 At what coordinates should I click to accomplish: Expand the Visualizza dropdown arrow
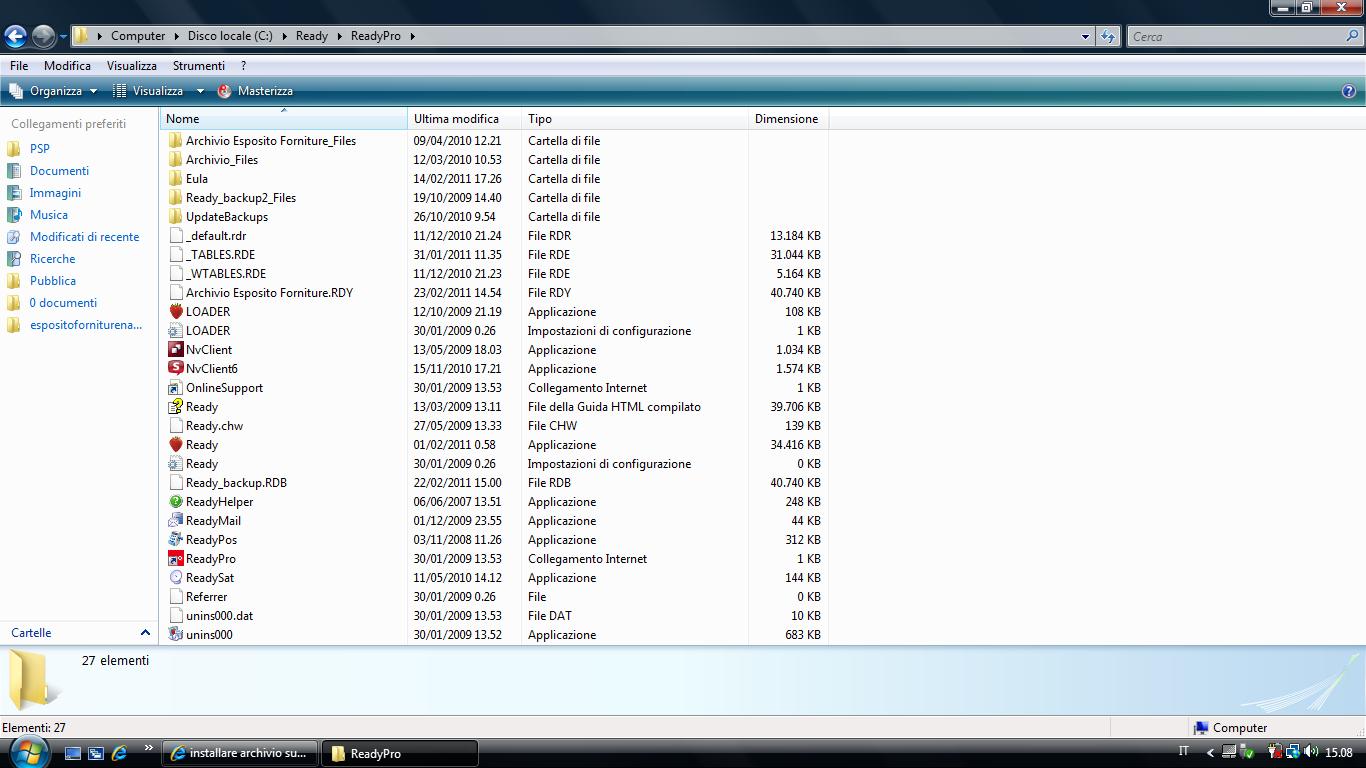coord(199,91)
